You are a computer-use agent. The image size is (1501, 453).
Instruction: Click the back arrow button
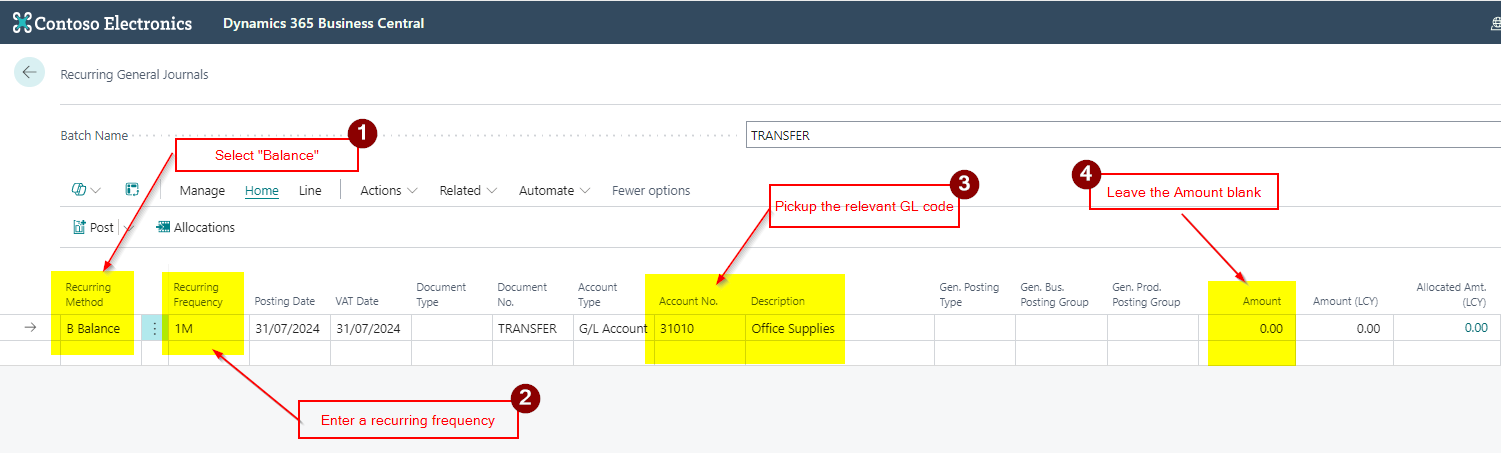coord(29,72)
